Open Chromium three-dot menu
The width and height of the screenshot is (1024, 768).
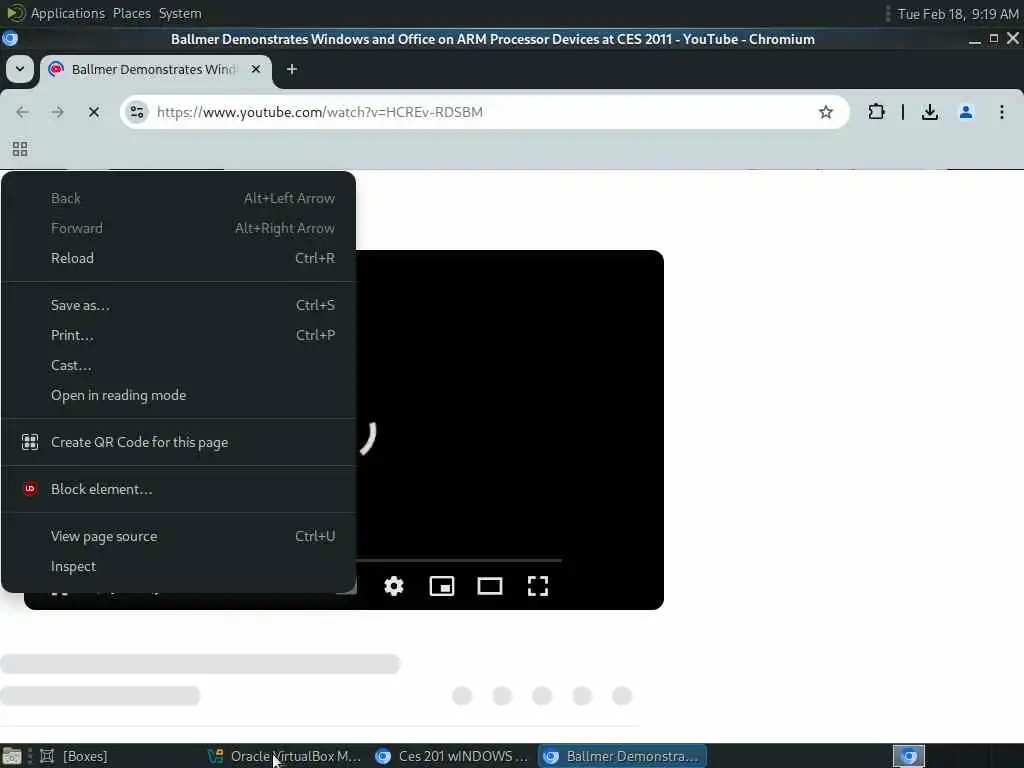(x=1001, y=112)
